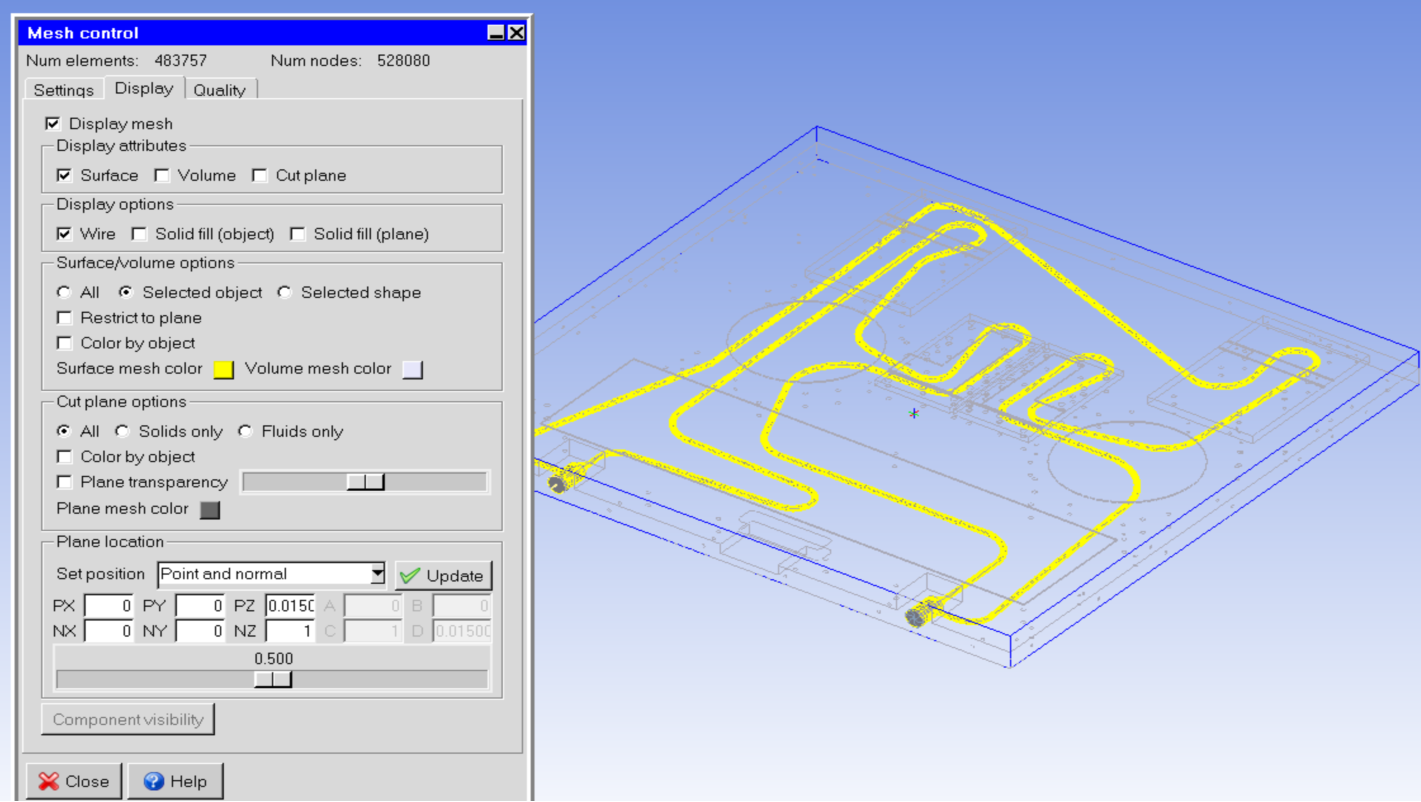The height and width of the screenshot is (802, 1421).
Task: Open the Set position dropdown
Action: (x=377, y=574)
